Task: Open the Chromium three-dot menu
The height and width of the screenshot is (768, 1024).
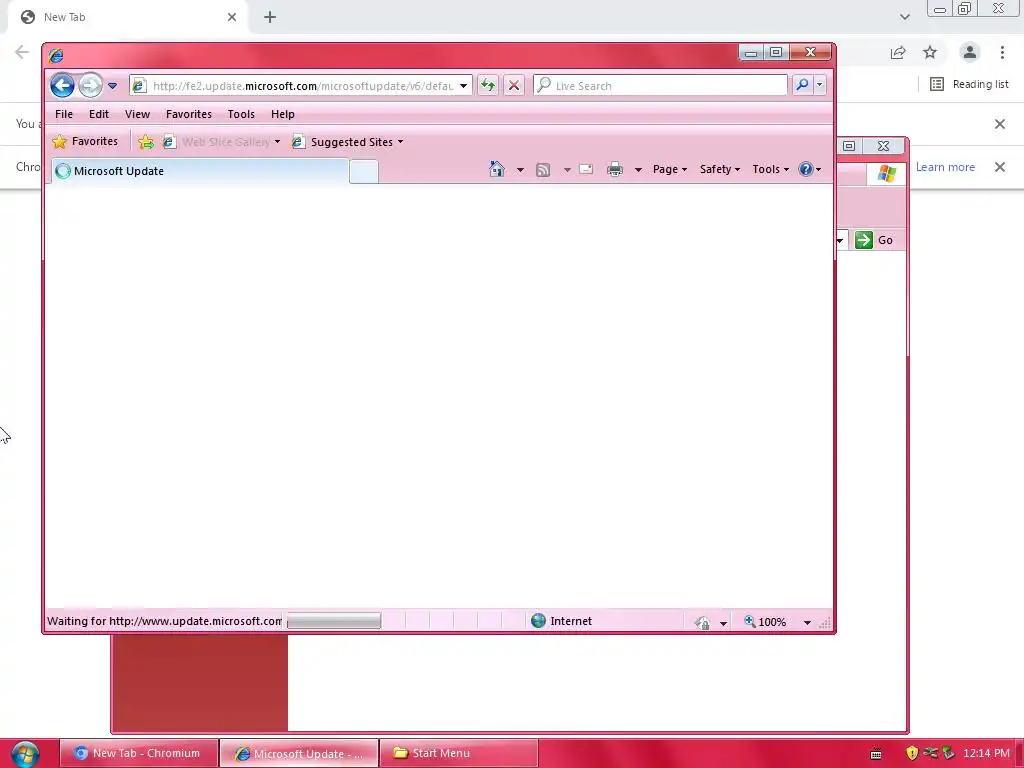Action: 1002,52
